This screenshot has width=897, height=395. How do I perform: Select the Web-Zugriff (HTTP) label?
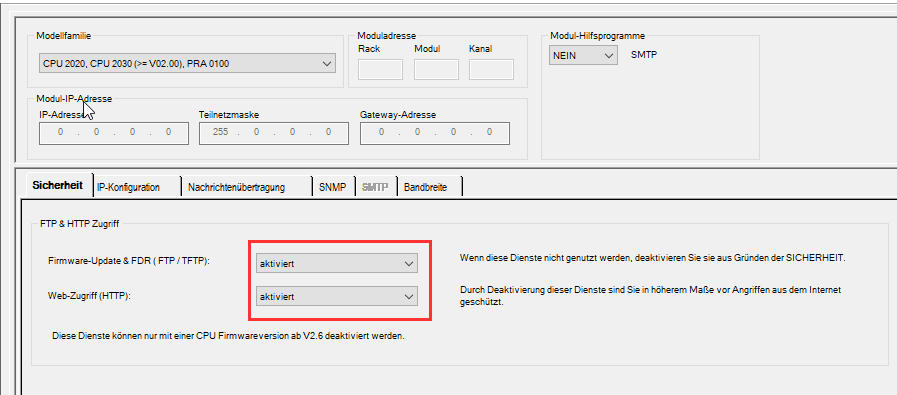90,297
